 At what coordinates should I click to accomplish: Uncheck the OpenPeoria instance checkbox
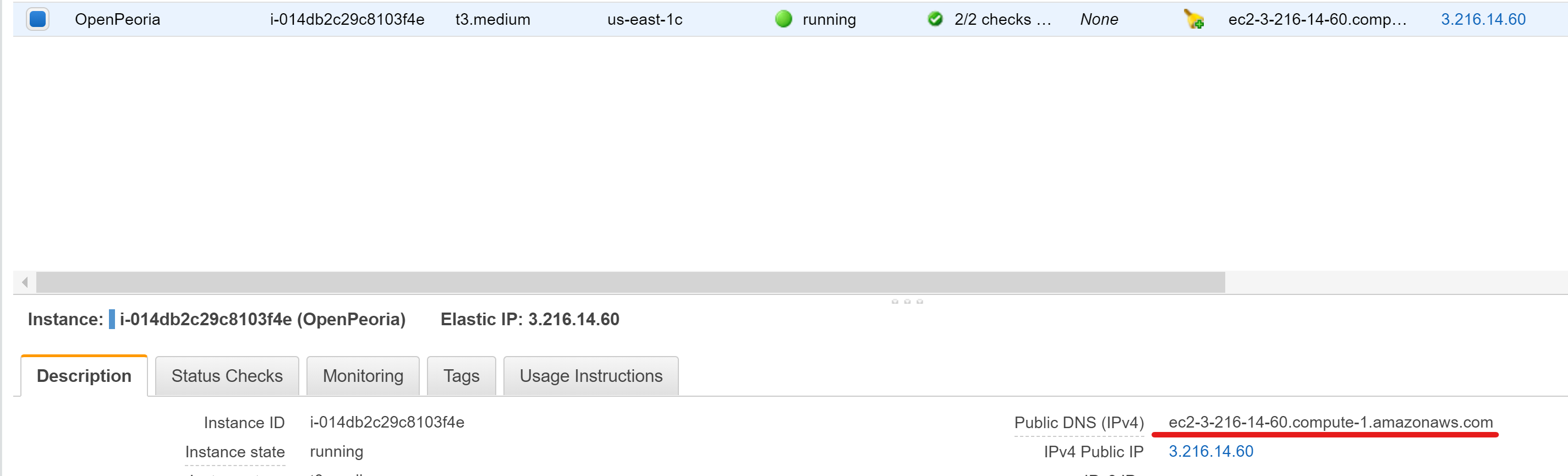click(38, 19)
